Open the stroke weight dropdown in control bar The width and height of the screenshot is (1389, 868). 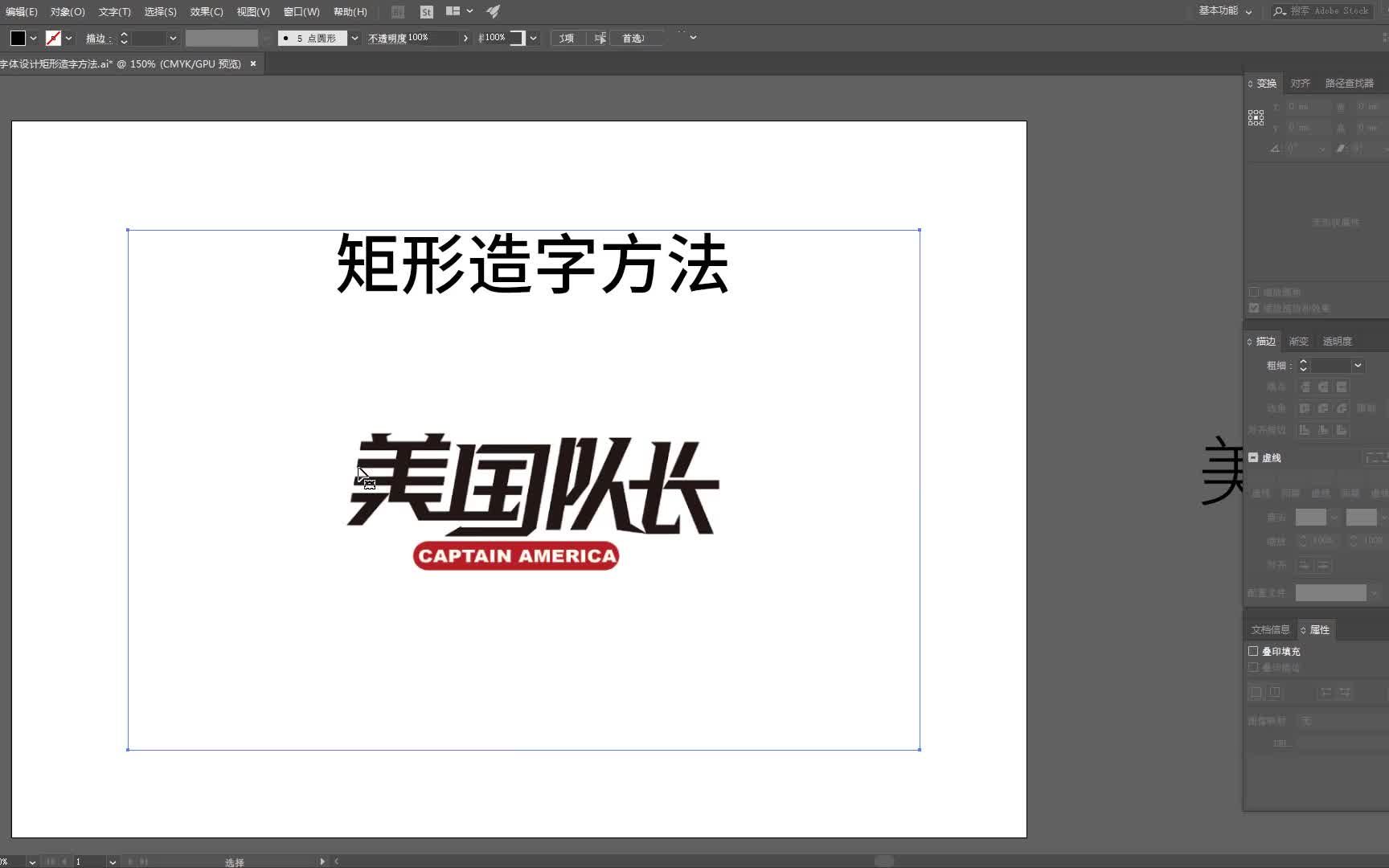173,38
